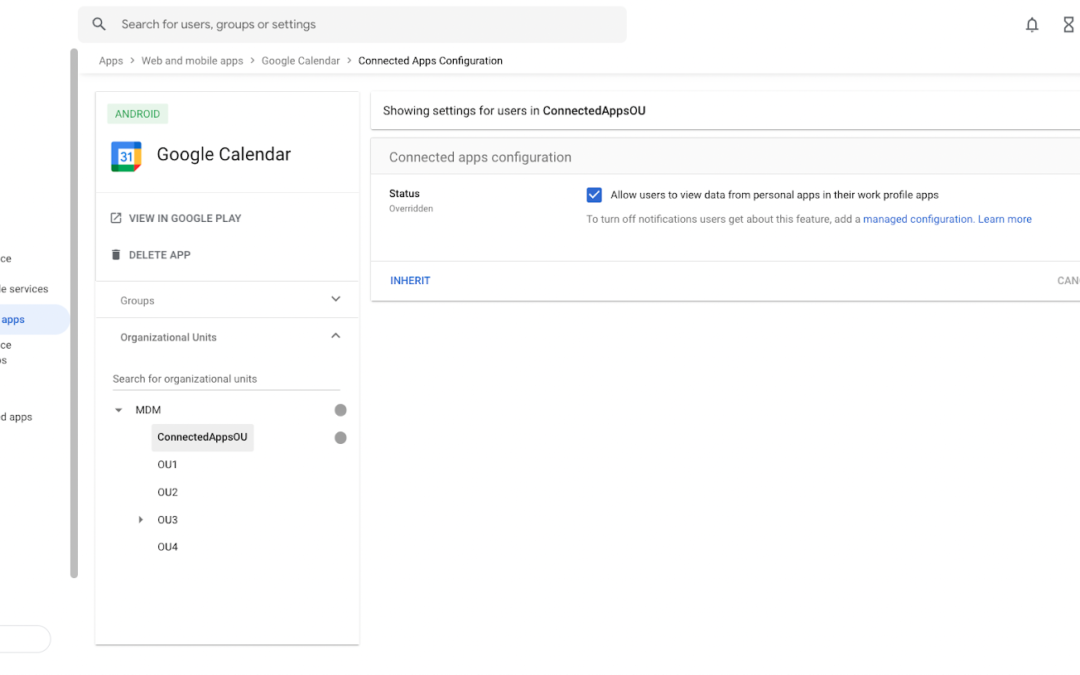Open the notifications bell
Viewport: 1080px width, 675px height.
1032,25
